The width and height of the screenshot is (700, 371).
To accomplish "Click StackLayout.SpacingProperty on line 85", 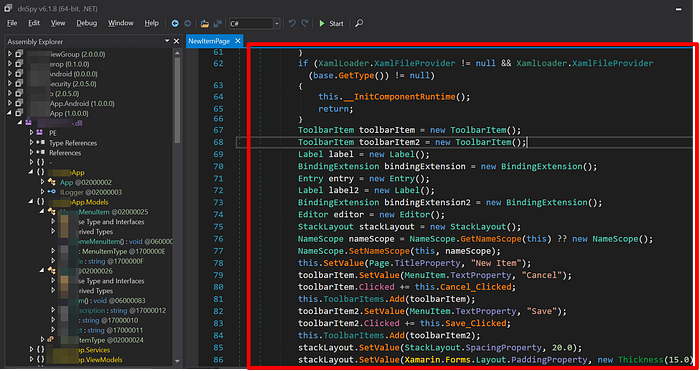I will click(x=473, y=347).
